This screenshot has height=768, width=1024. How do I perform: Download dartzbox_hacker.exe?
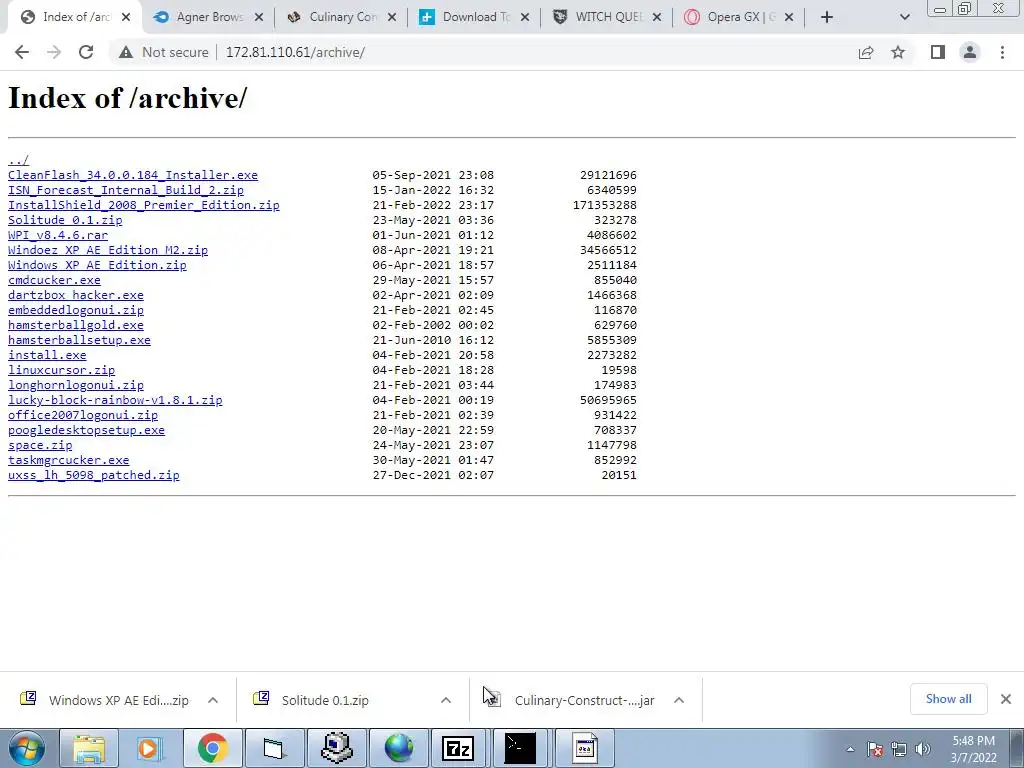(76, 295)
